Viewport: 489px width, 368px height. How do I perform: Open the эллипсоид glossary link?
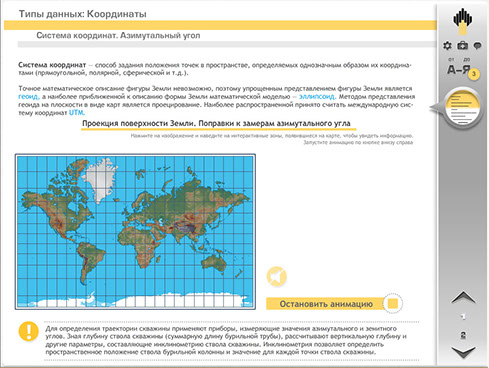[x=318, y=97]
